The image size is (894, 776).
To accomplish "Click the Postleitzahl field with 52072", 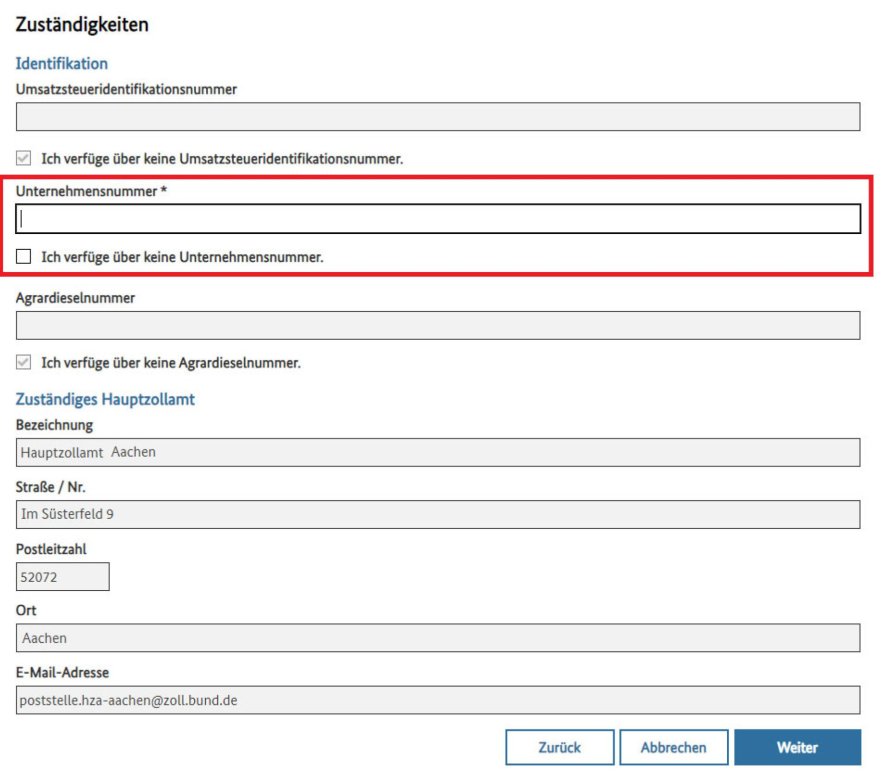I will 62,577.
